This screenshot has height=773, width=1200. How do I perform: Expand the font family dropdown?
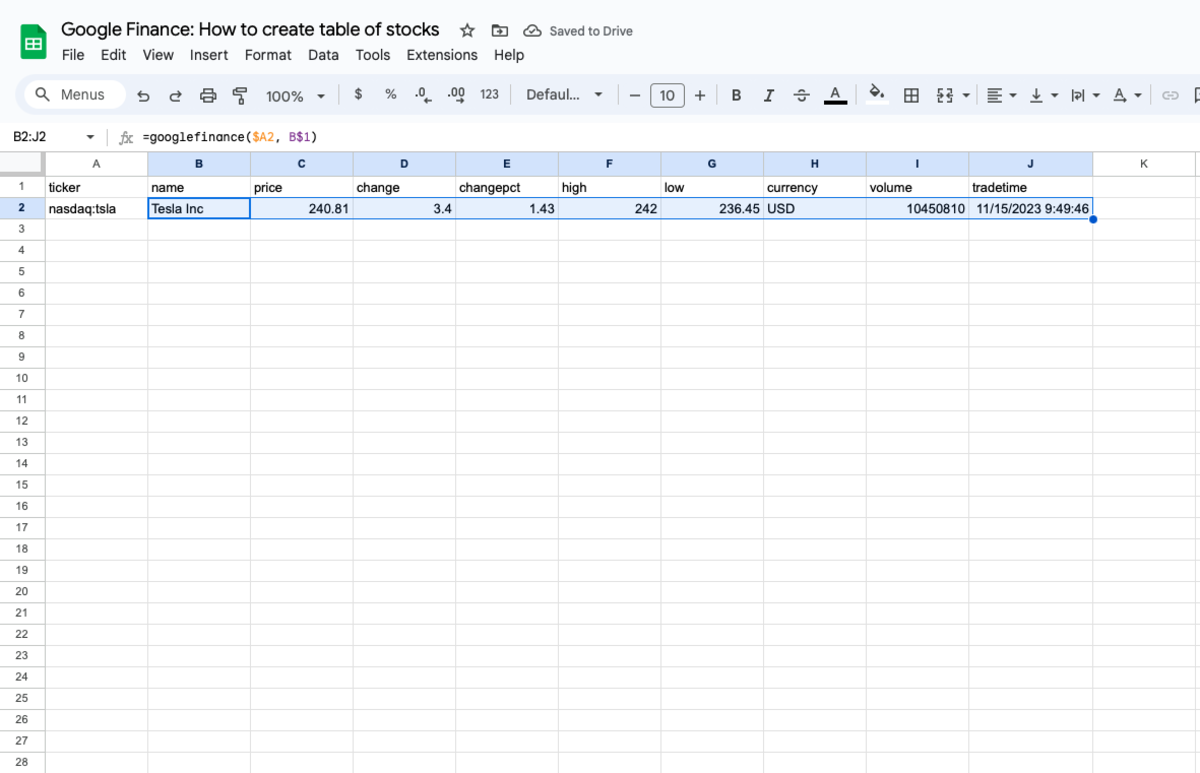point(564,95)
